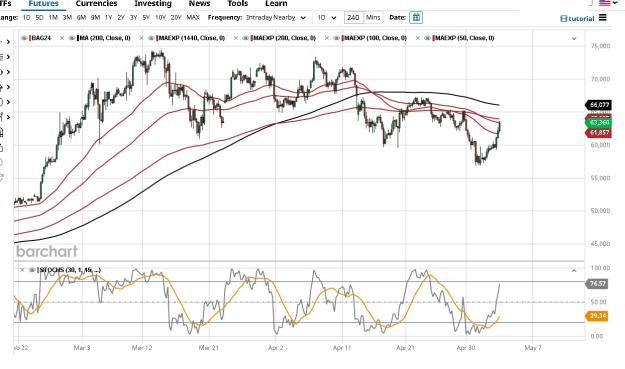Image resolution: width=625 pixels, height=369 pixels.
Task: Open the 1D period dropdown next to Frequency
Action: click(326, 18)
